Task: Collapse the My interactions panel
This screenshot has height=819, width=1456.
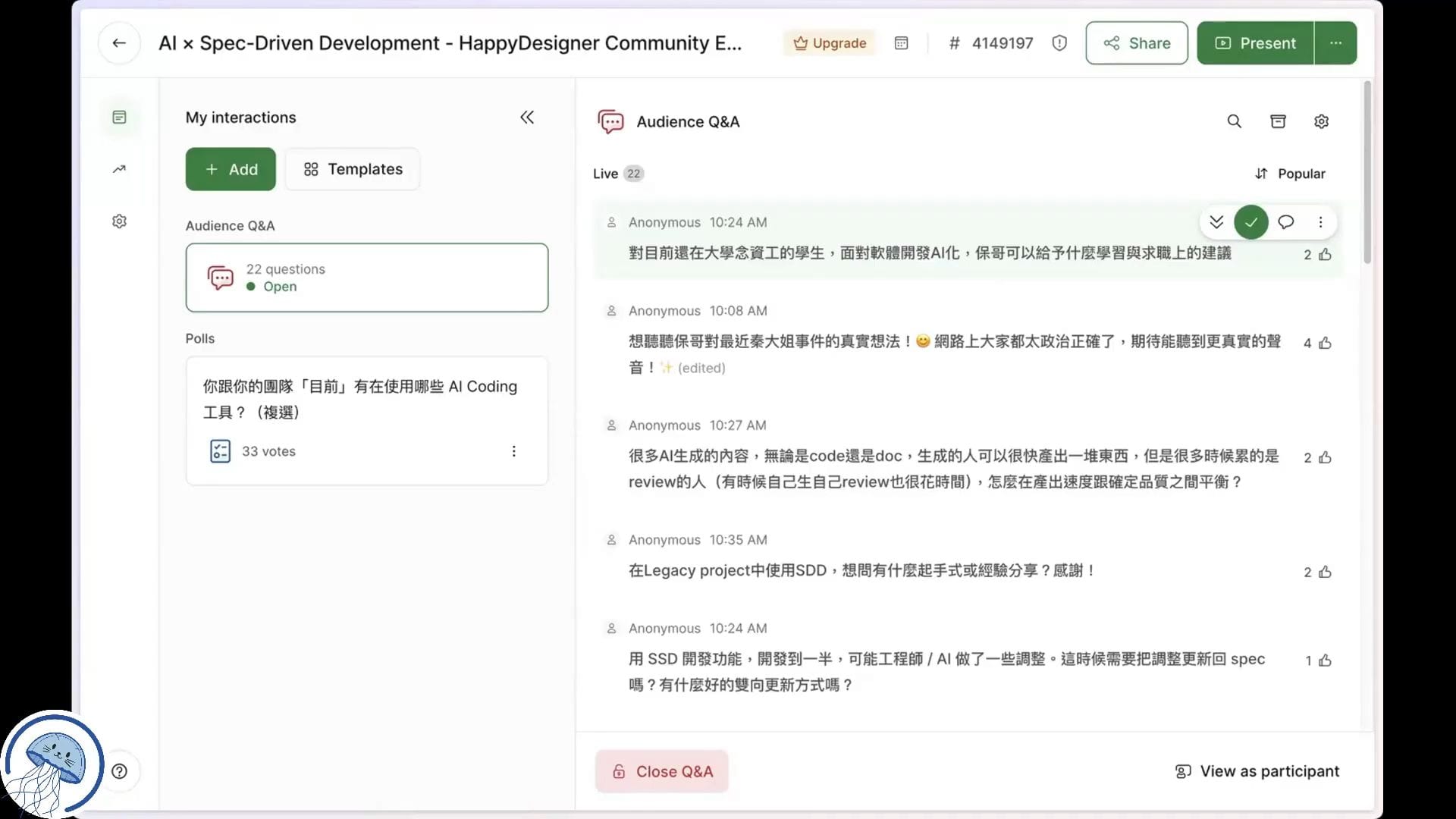Action: 527,118
